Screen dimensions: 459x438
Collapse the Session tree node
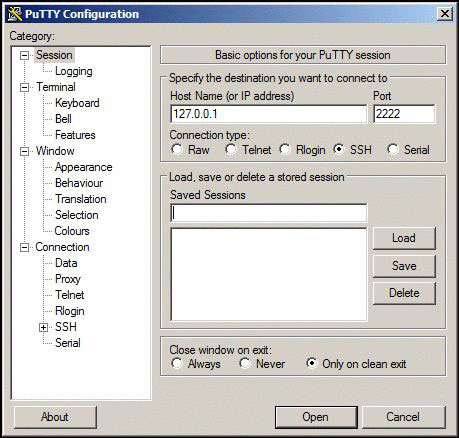tap(24, 55)
